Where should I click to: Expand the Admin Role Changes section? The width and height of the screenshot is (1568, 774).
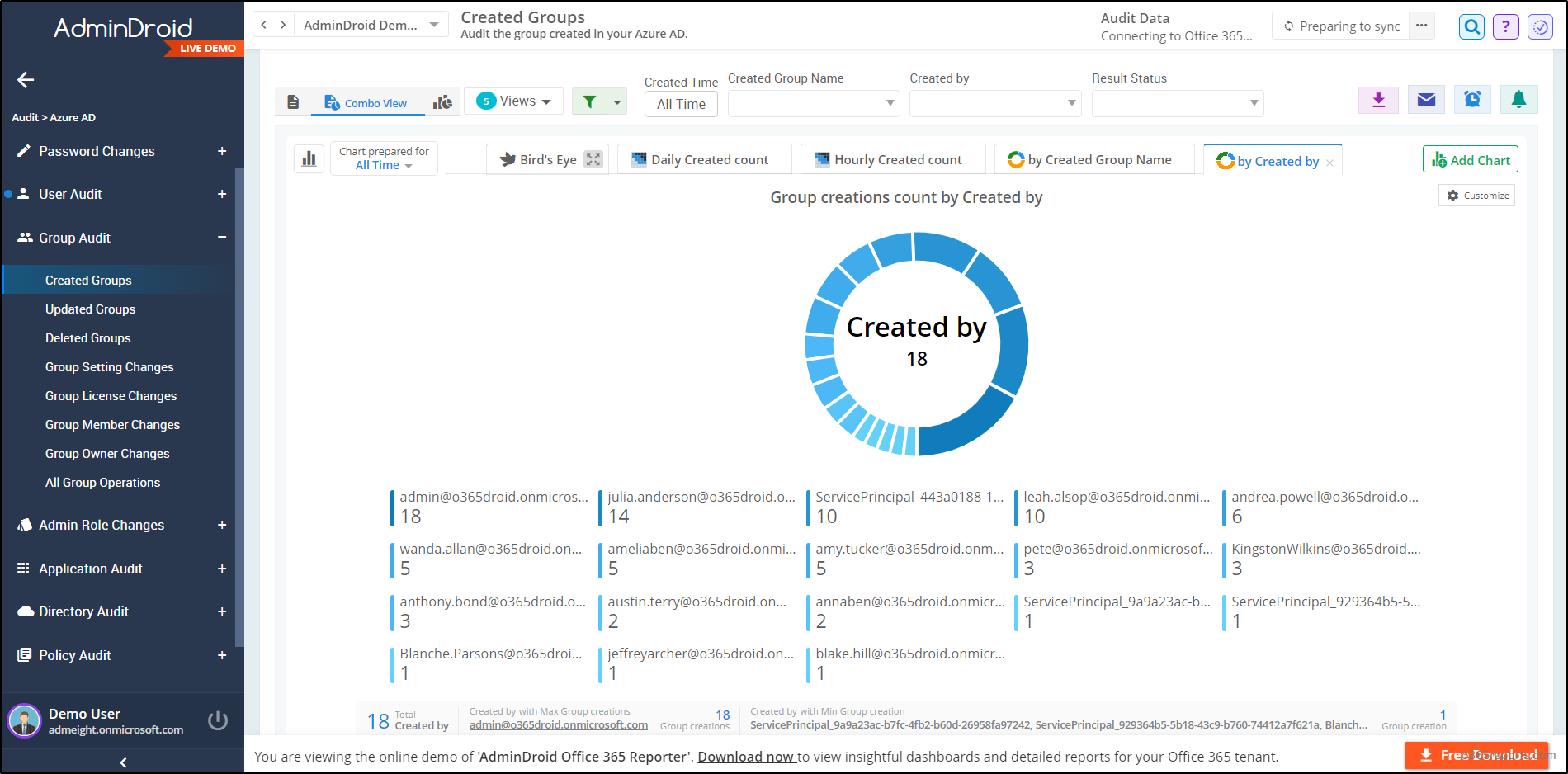[x=222, y=525]
